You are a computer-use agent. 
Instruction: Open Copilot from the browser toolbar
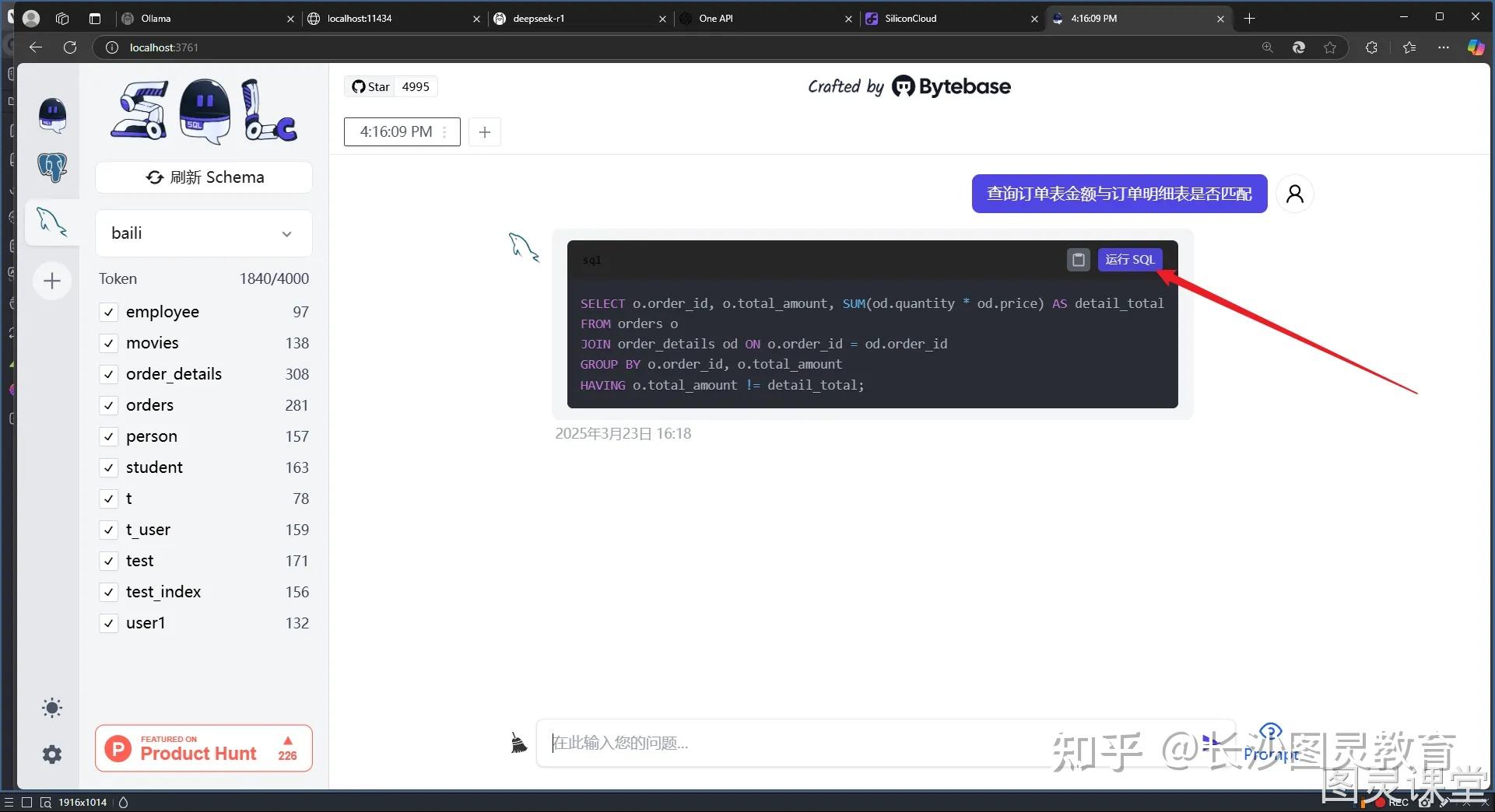click(x=1476, y=47)
